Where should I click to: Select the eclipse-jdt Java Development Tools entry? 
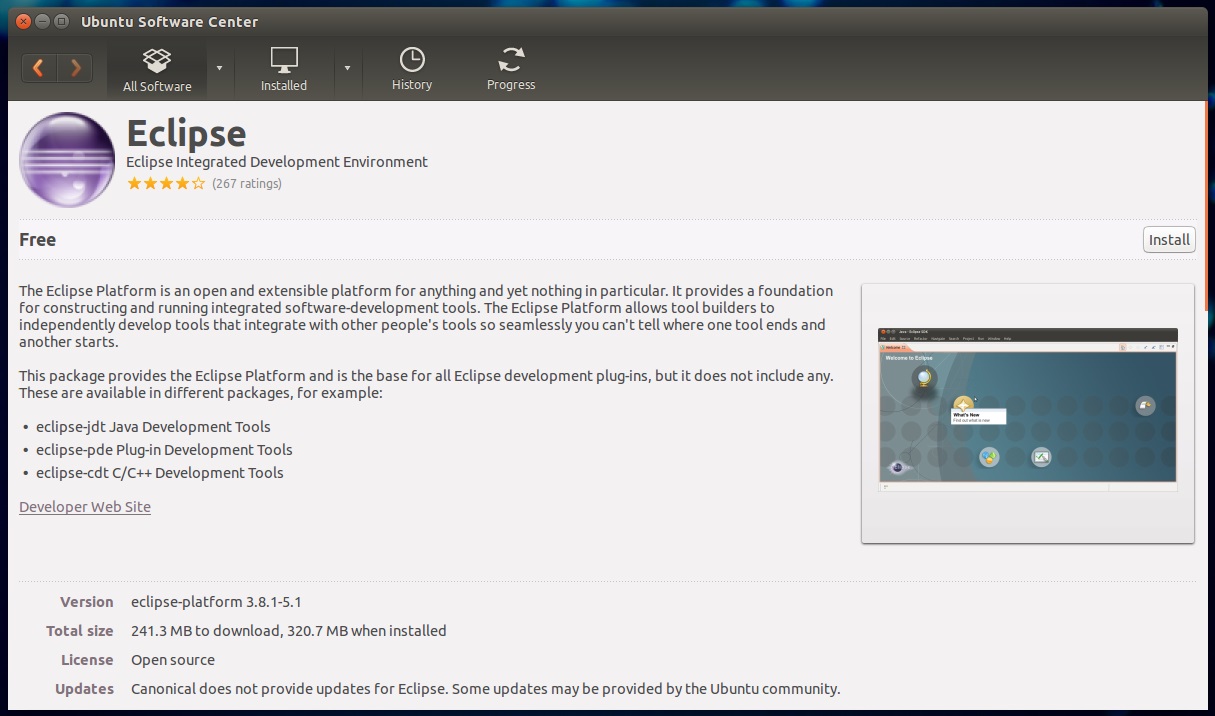tap(152, 426)
